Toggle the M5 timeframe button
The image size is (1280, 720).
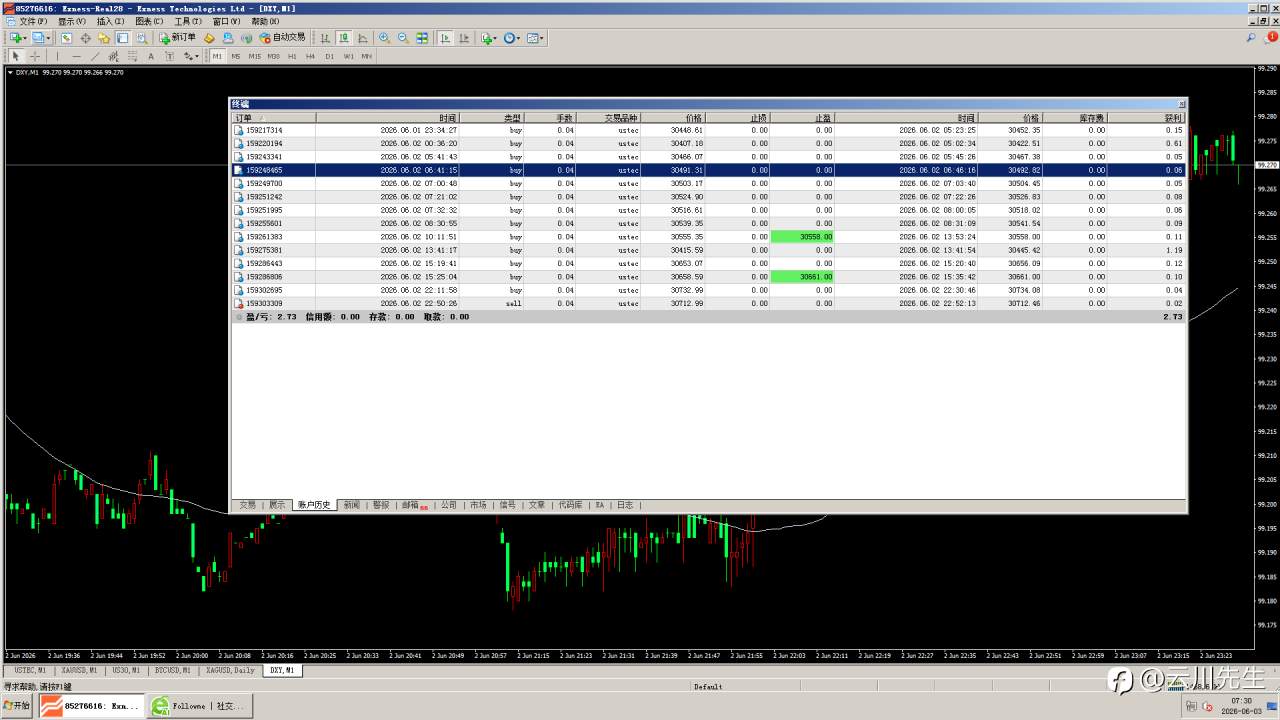(x=236, y=56)
